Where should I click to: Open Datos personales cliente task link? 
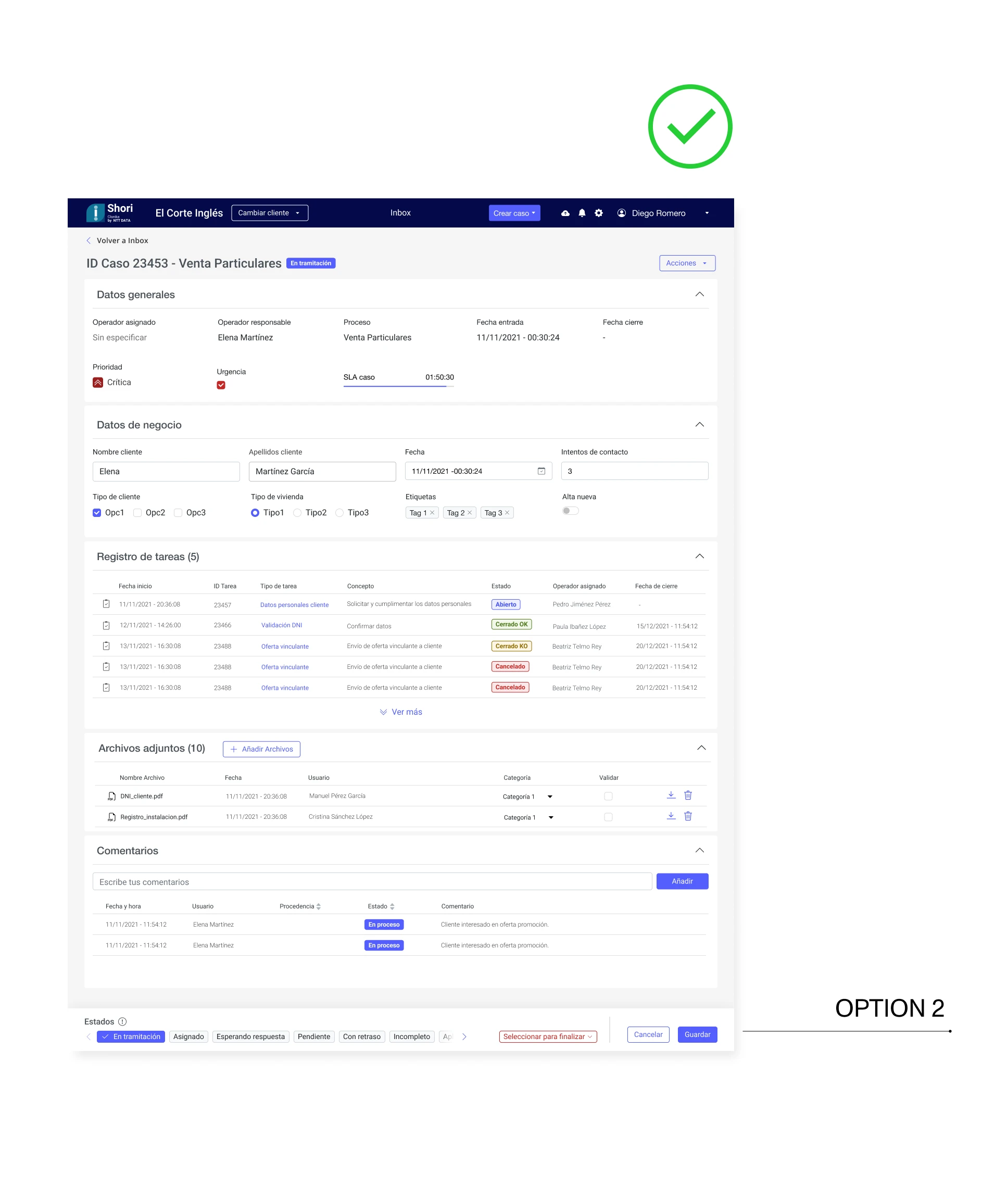point(294,604)
